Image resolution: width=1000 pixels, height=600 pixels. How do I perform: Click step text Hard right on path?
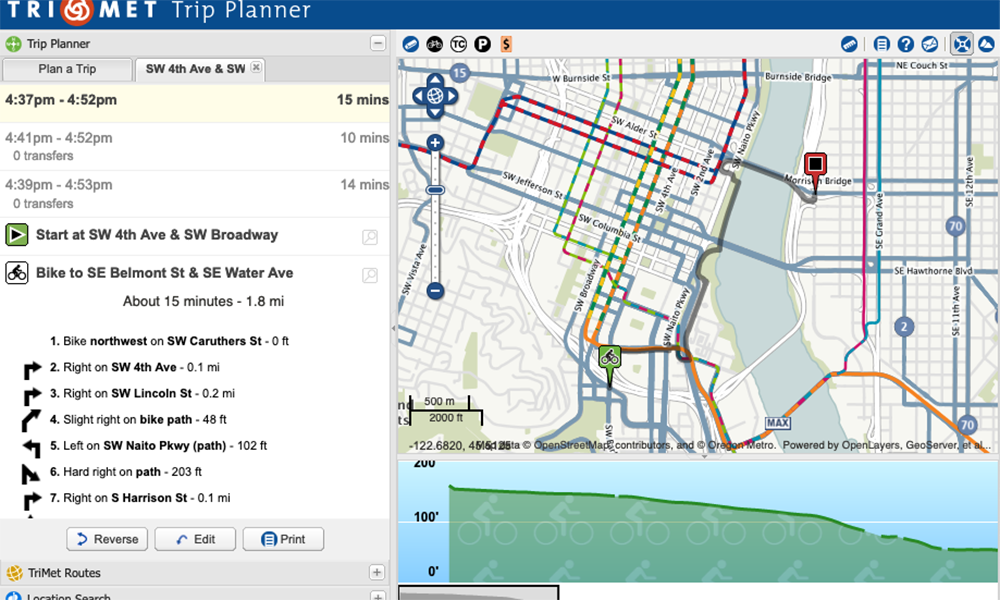(126, 472)
